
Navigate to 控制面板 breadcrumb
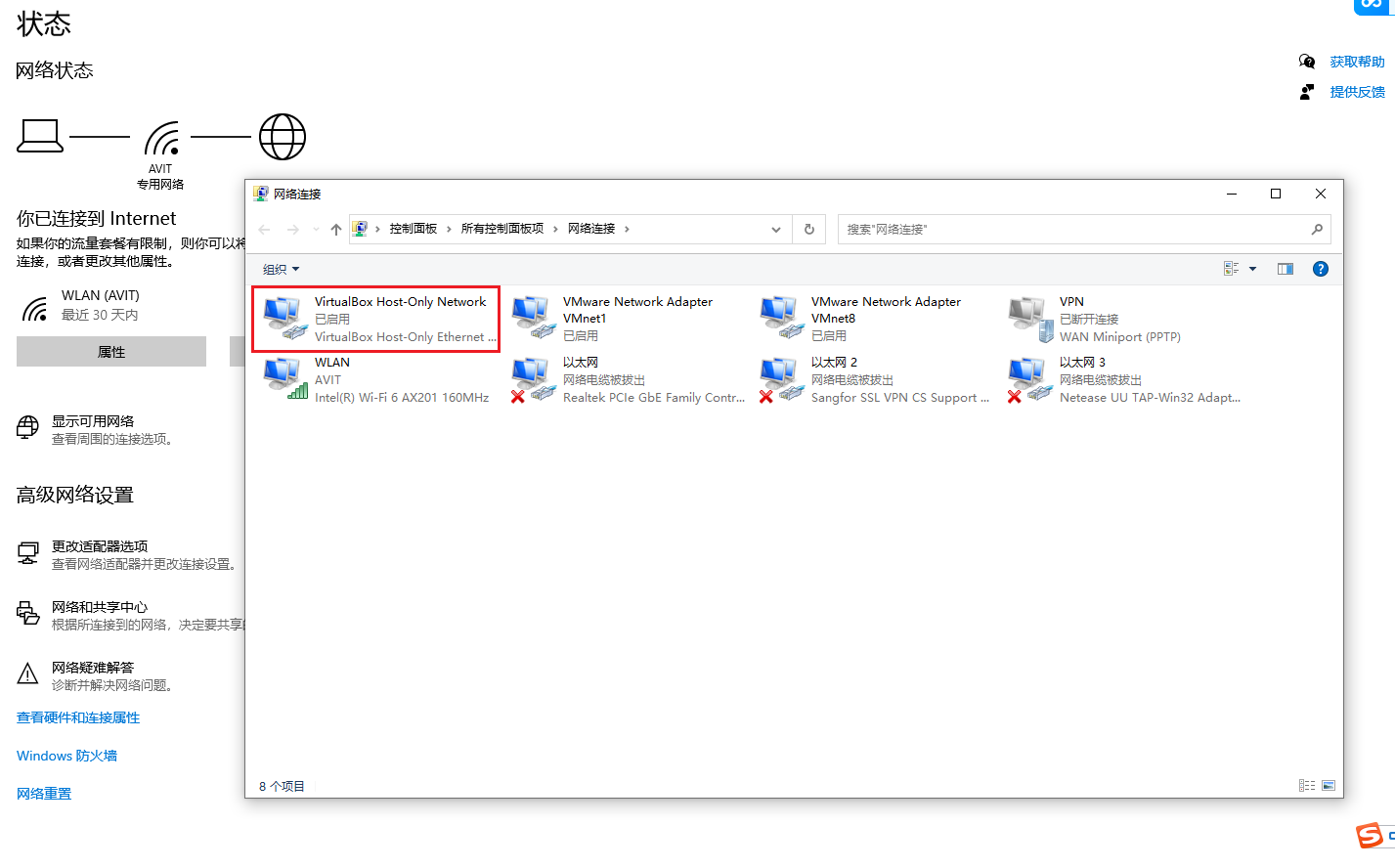coord(414,229)
